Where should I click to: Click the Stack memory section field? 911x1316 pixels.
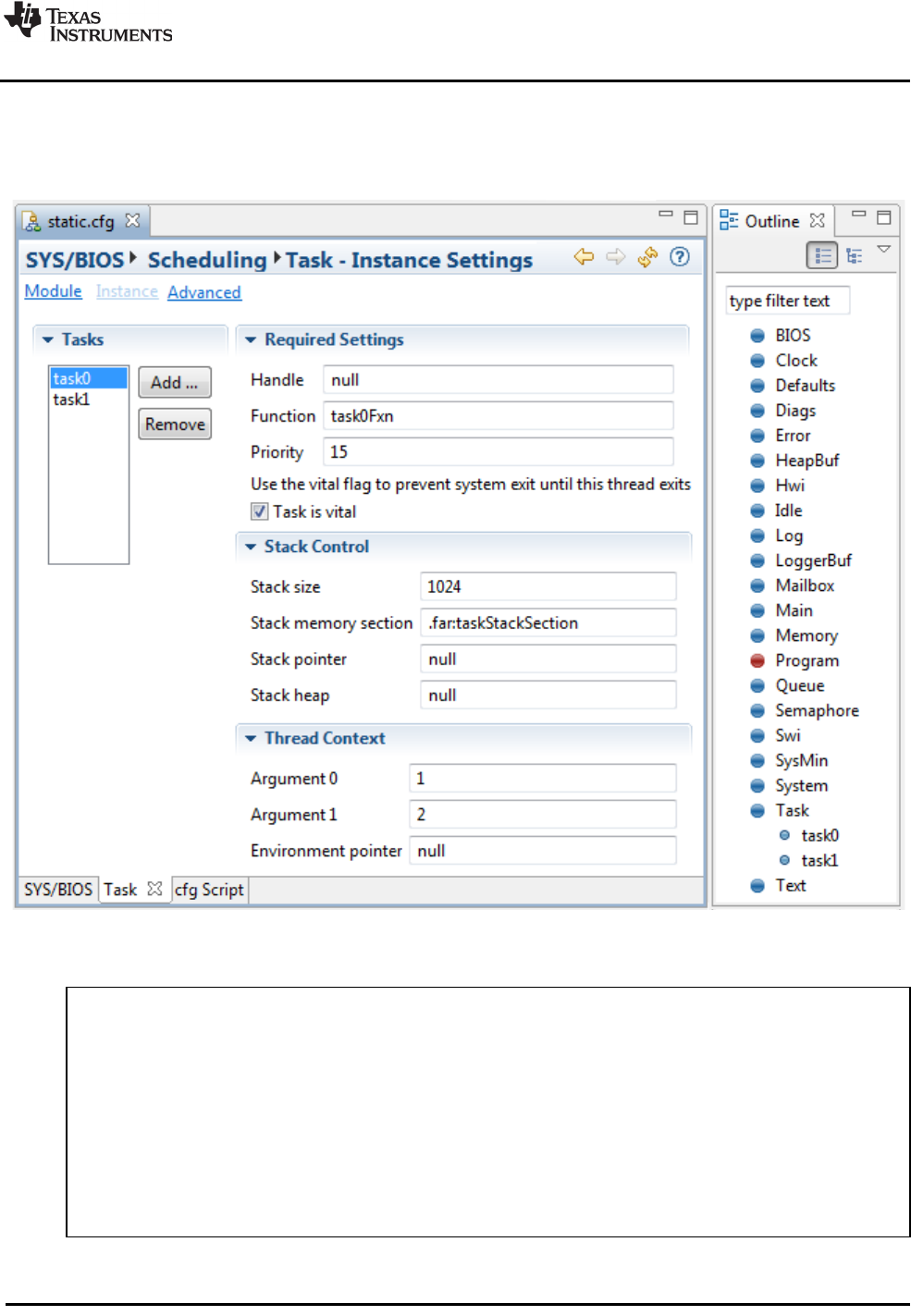(x=548, y=623)
